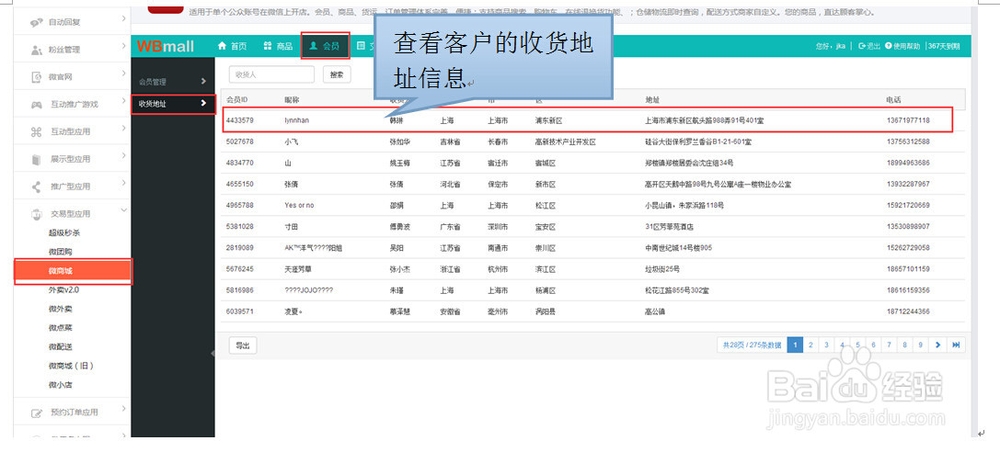Select 超级秒杀 in the sidebar

64,233
